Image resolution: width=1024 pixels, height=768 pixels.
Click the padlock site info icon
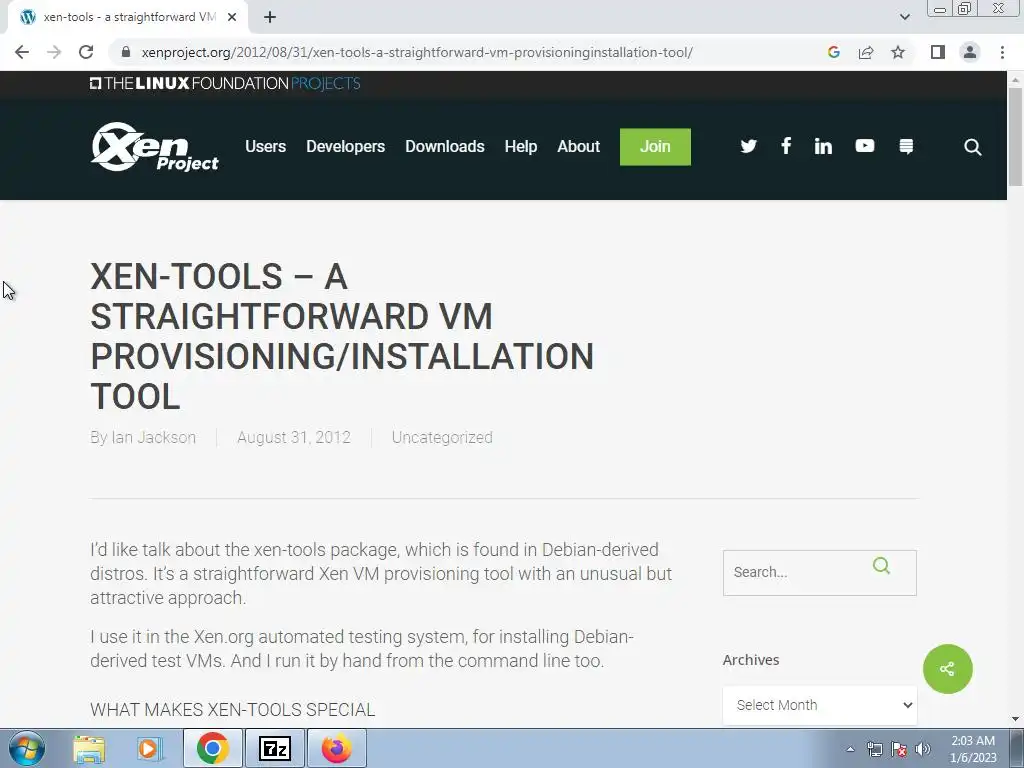coord(126,52)
